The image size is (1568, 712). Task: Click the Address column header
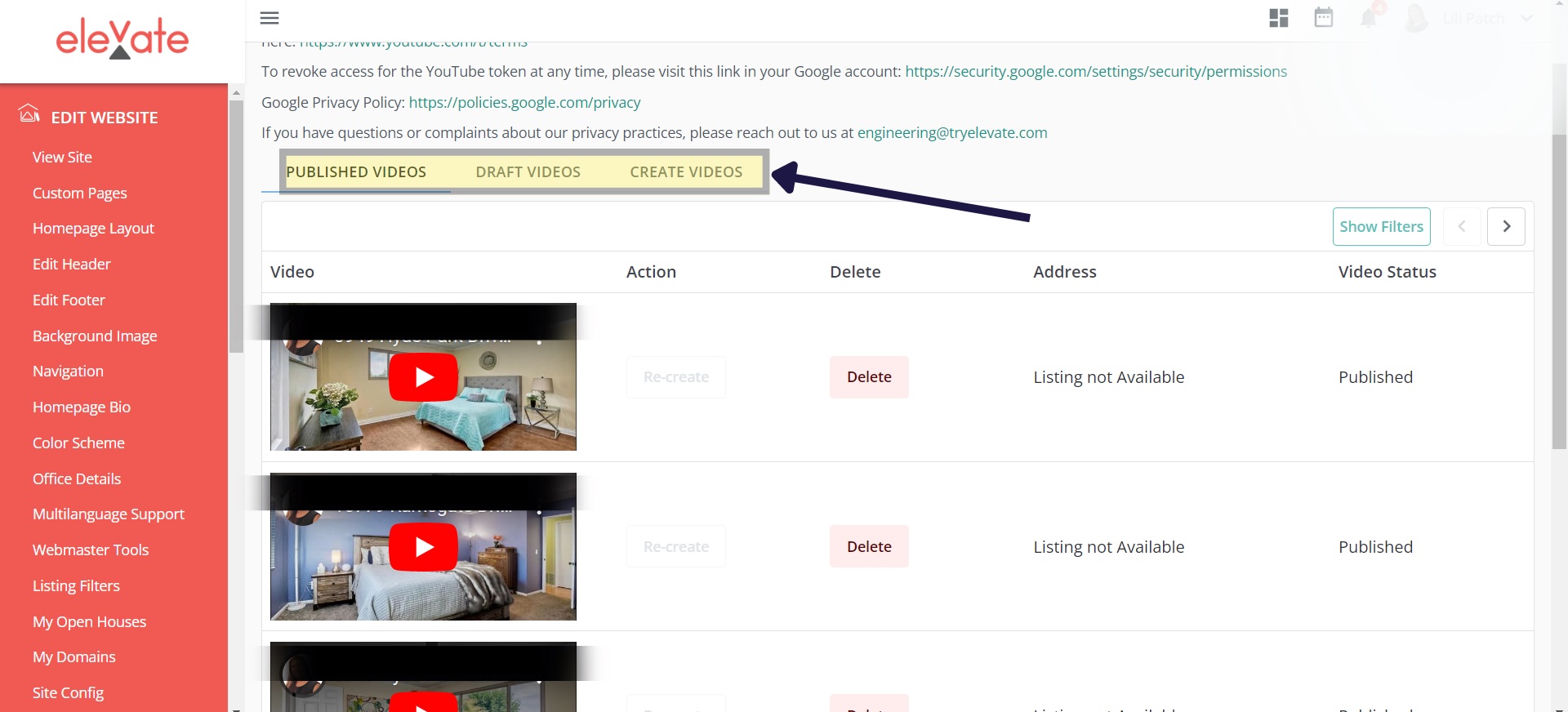pyautogui.click(x=1065, y=272)
